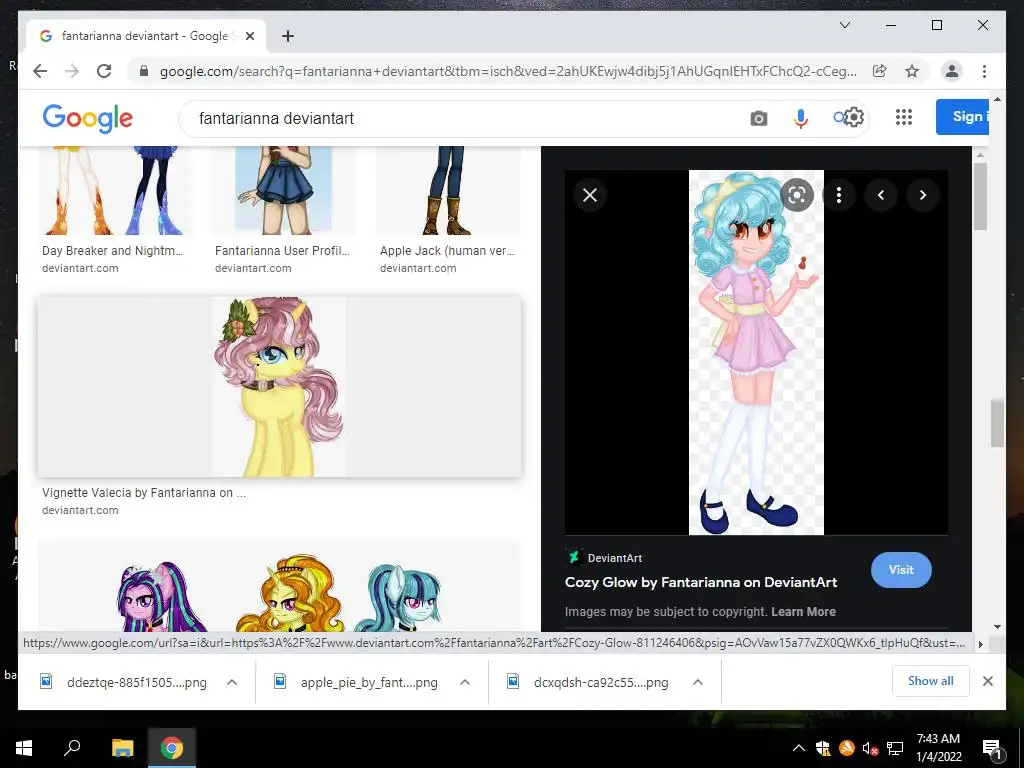Go back to the previous page
This screenshot has width=1024, height=768.
40,71
